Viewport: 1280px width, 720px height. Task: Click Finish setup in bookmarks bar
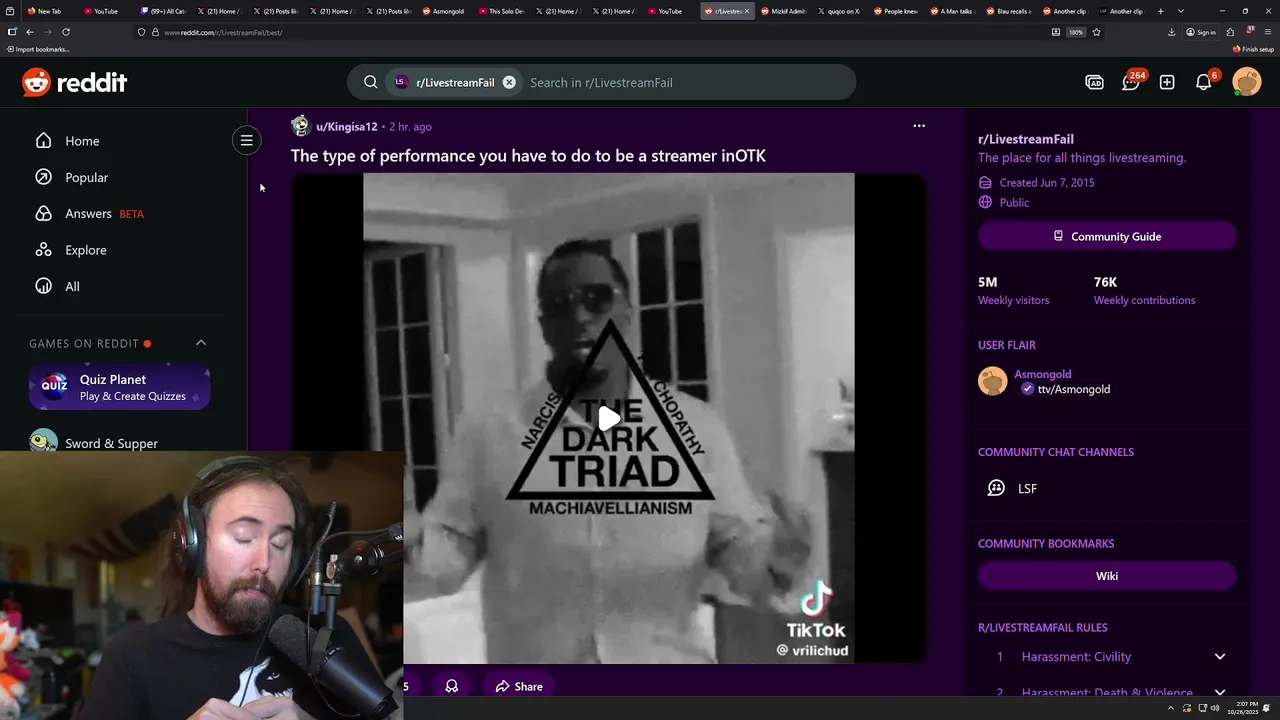(1254, 49)
